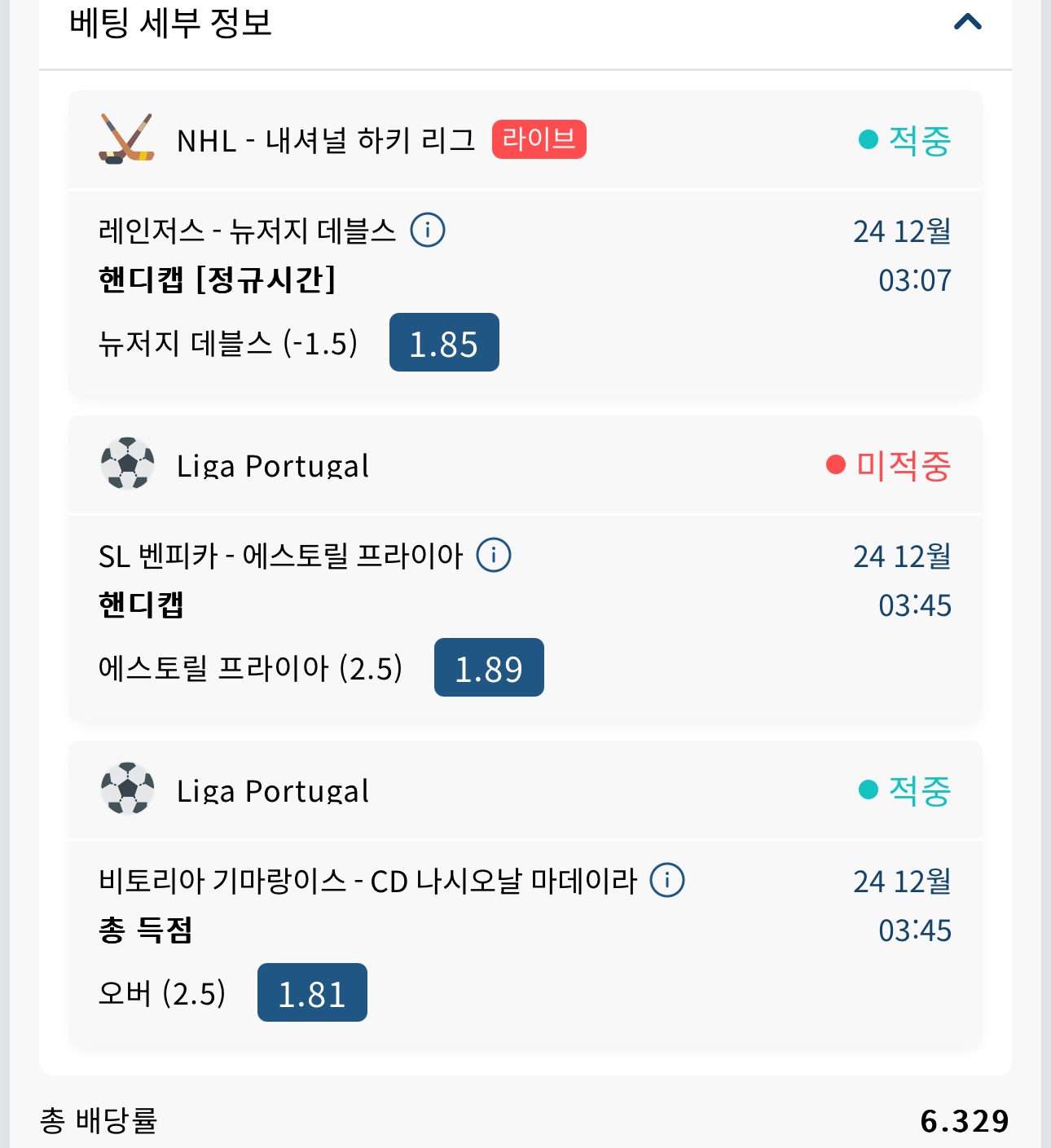This screenshot has width=1051, height=1148.
Task: Click 적중 status on the 기마랑이스 bet
Action: 905,790
